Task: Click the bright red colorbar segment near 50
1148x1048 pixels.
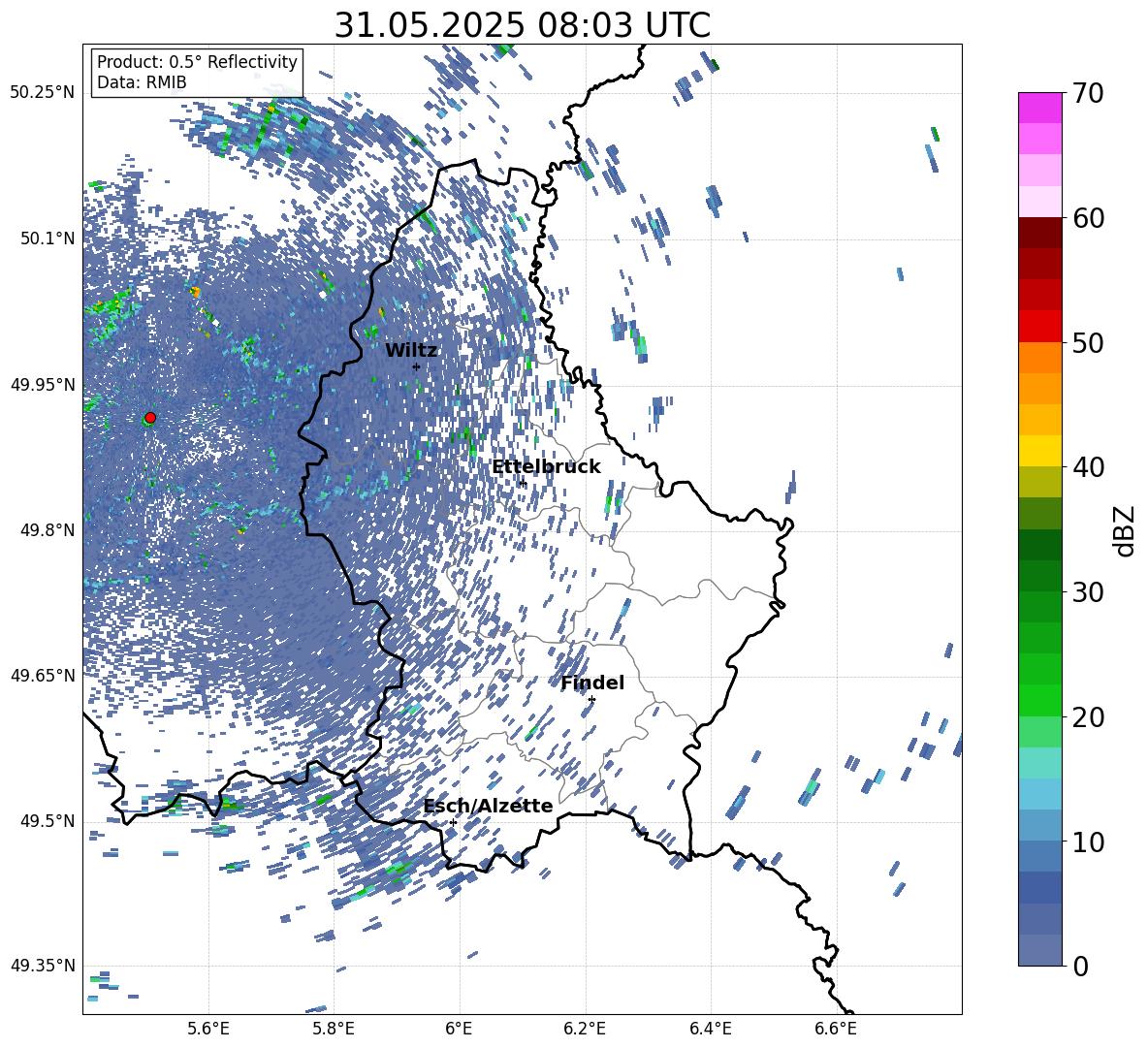Action: click(x=1040, y=327)
